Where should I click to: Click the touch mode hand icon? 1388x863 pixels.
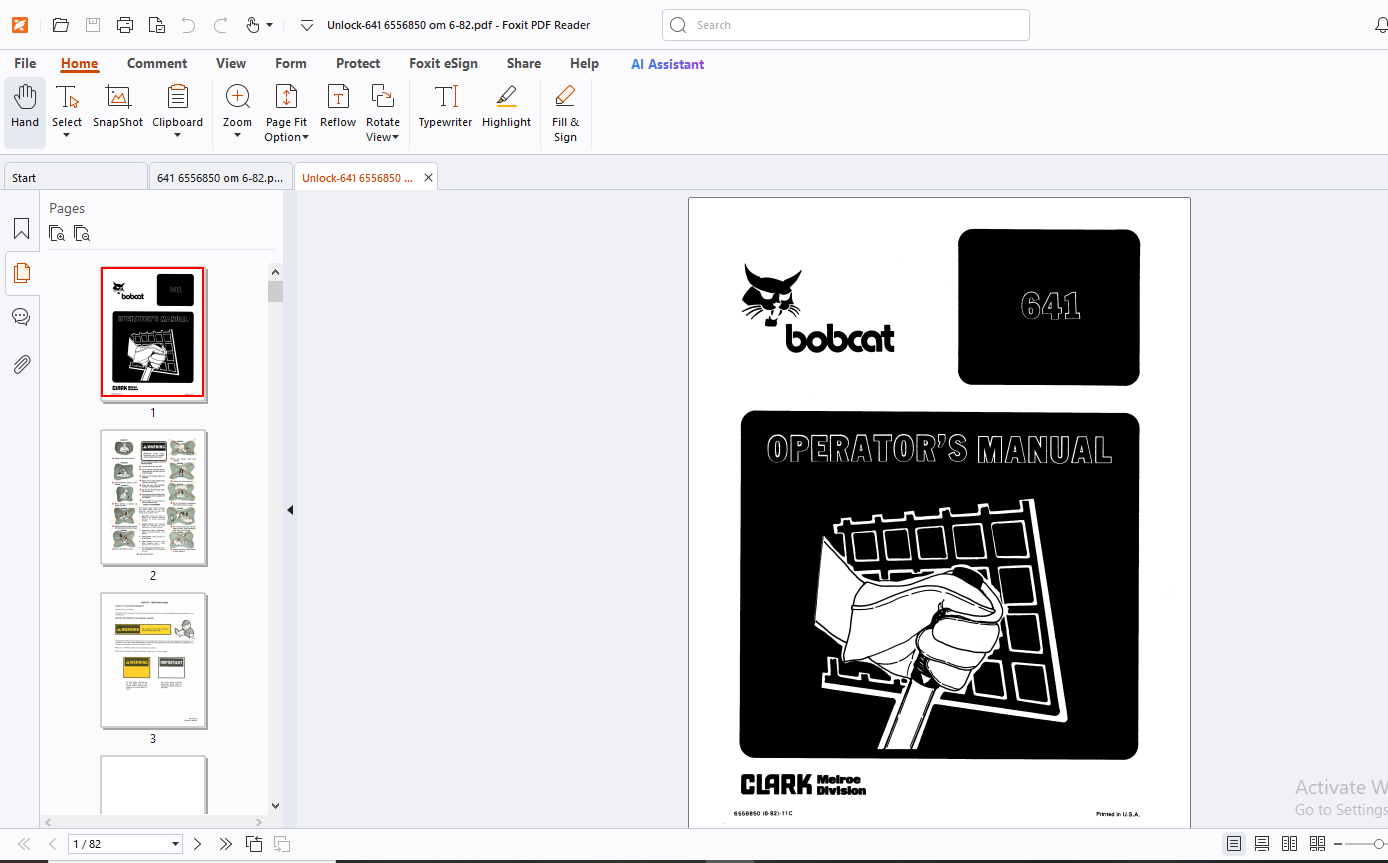point(253,25)
